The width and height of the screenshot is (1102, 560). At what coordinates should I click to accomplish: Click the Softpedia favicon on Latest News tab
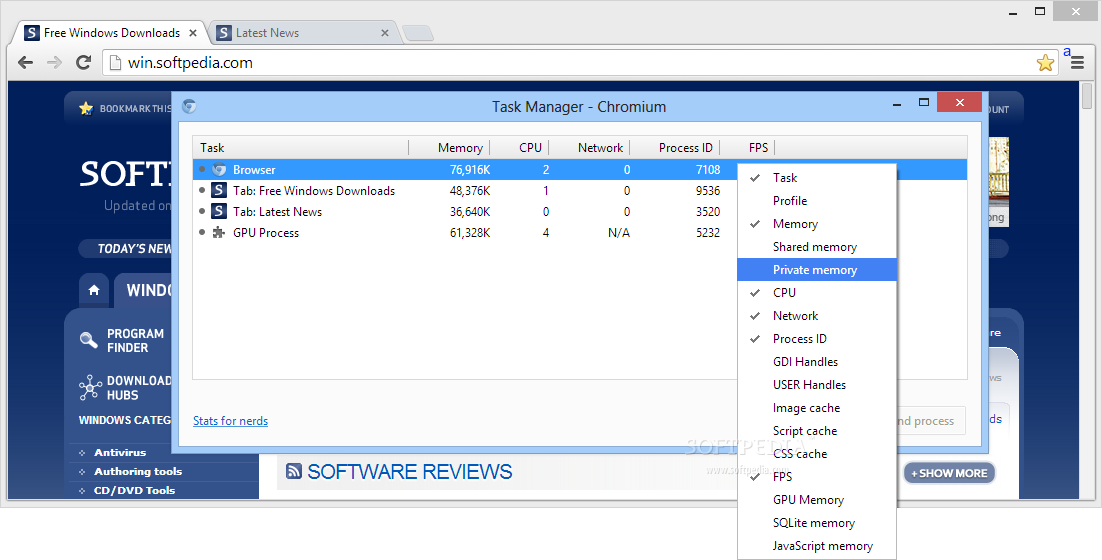[x=223, y=33]
